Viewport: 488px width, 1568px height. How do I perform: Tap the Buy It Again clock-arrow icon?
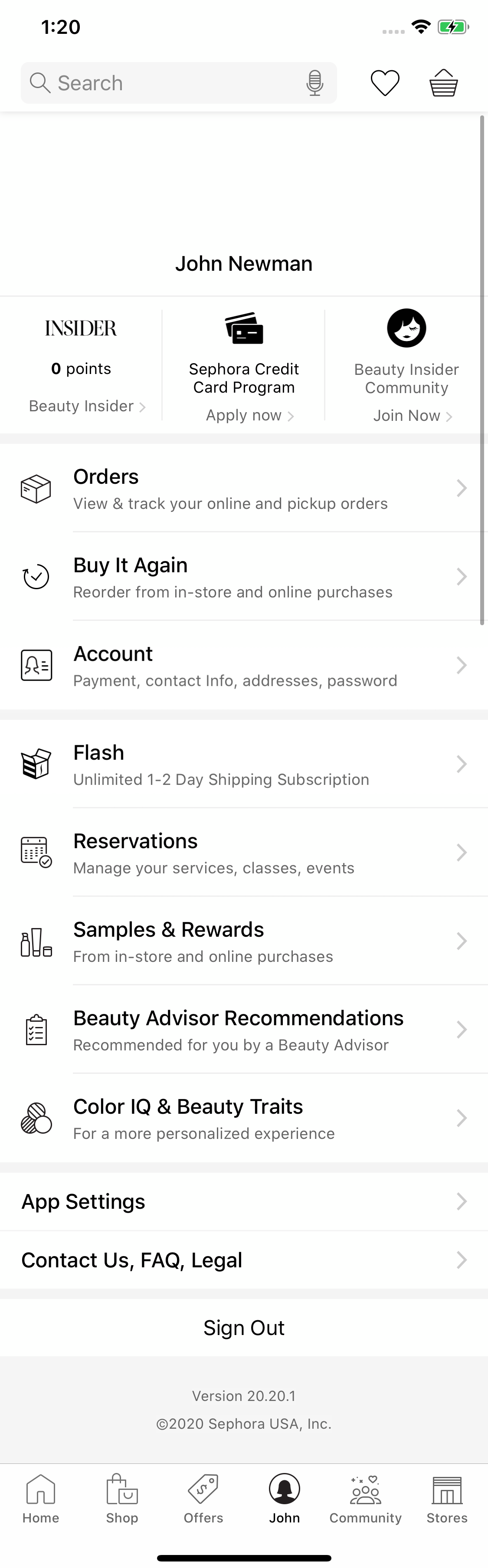click(x=35, y=576)
